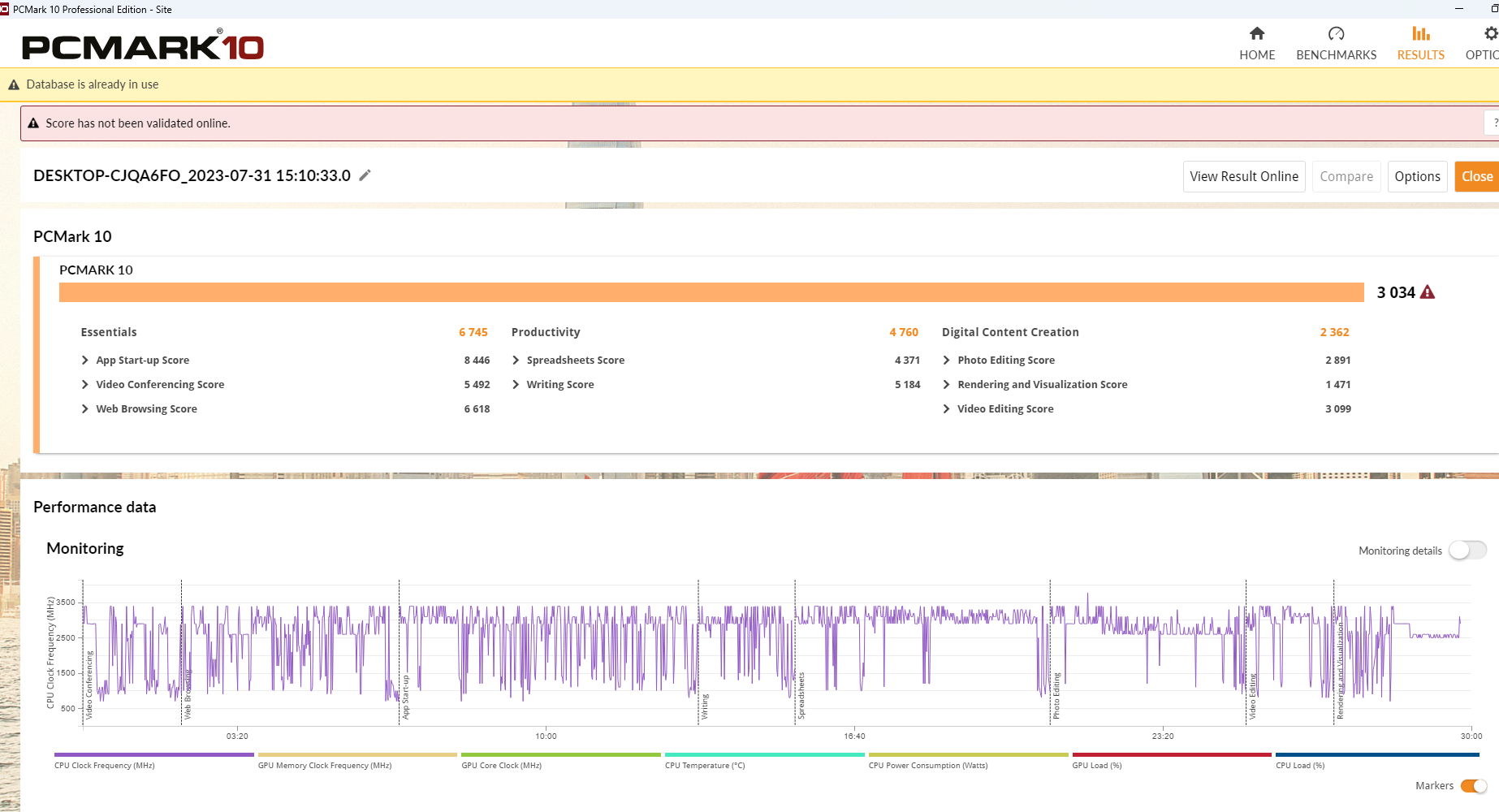Open the Benchmarks gauge icon

click(x=1336, y=34)
